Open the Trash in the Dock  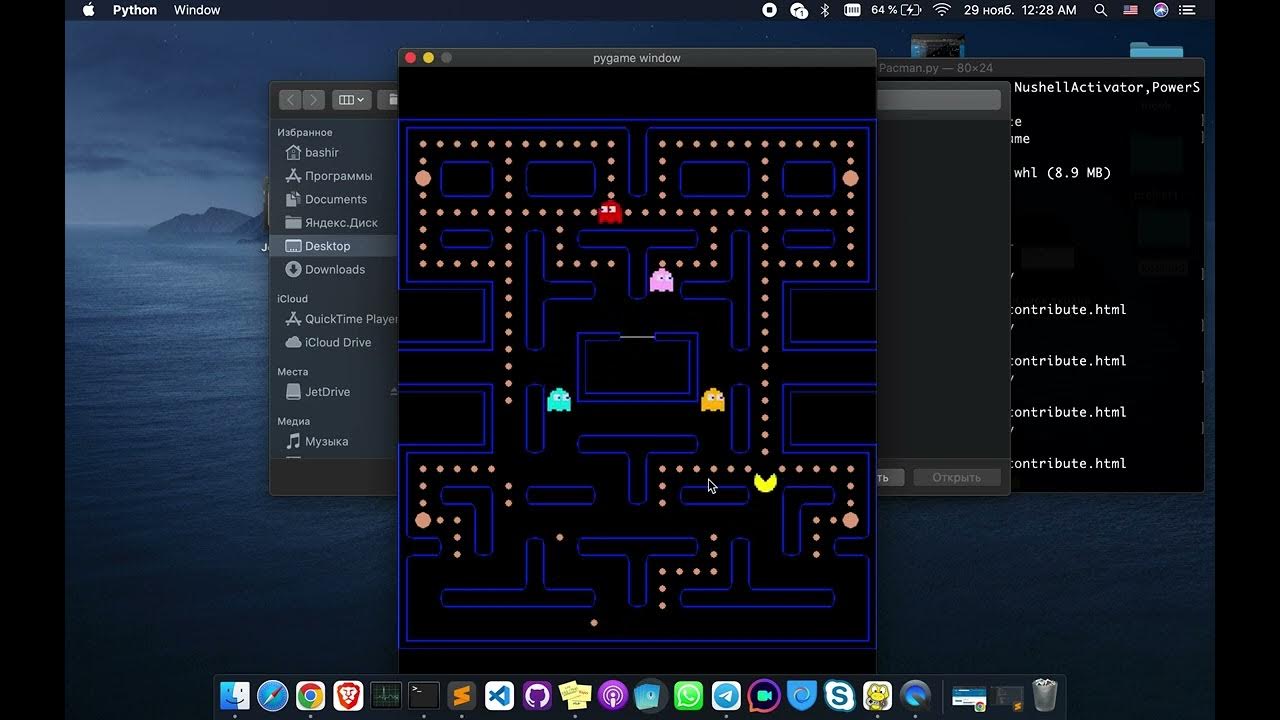[1044, 695]
